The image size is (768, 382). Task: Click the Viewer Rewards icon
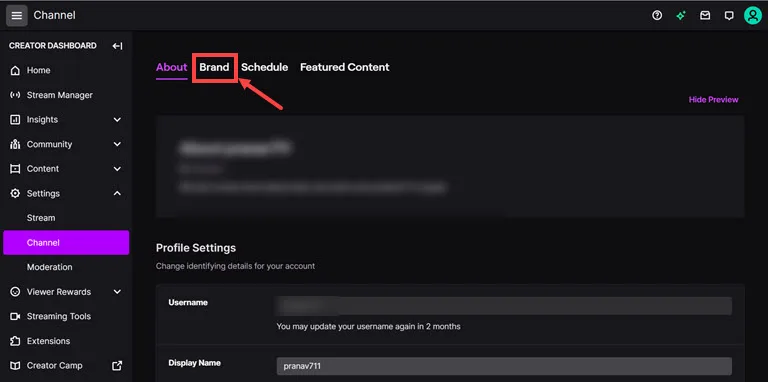[x=16, y=292]
